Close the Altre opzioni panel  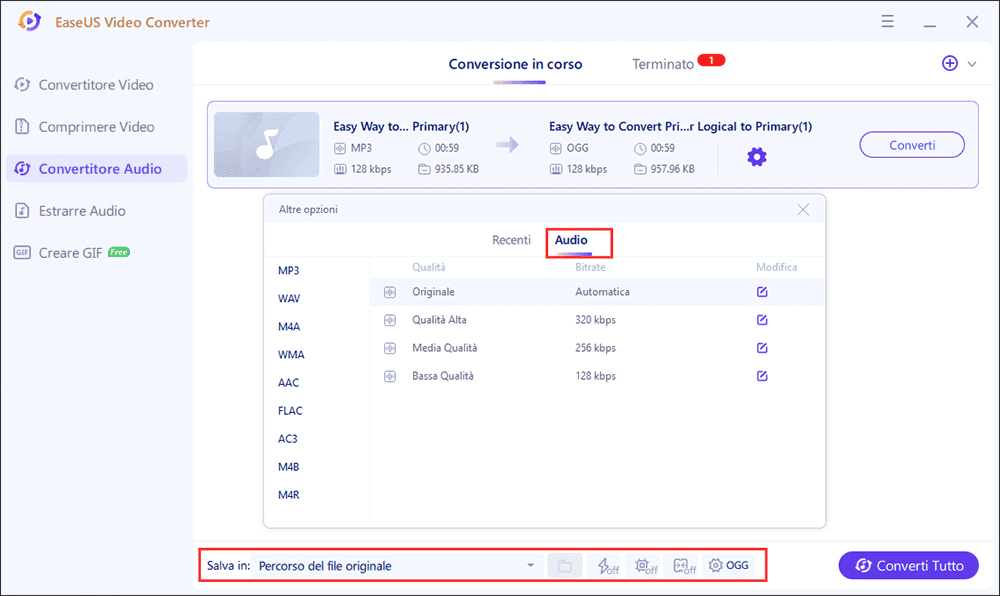tap(803, 210)
